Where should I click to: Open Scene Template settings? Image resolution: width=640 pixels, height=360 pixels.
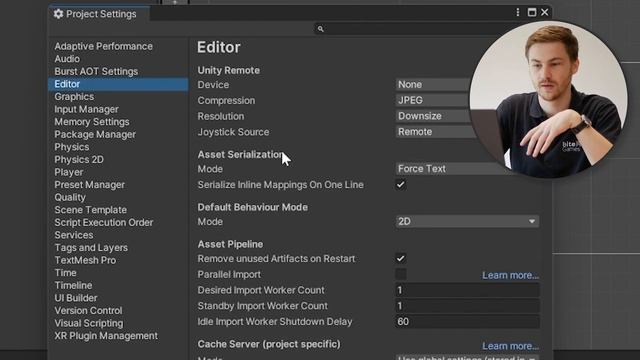(x=91, y=210)
